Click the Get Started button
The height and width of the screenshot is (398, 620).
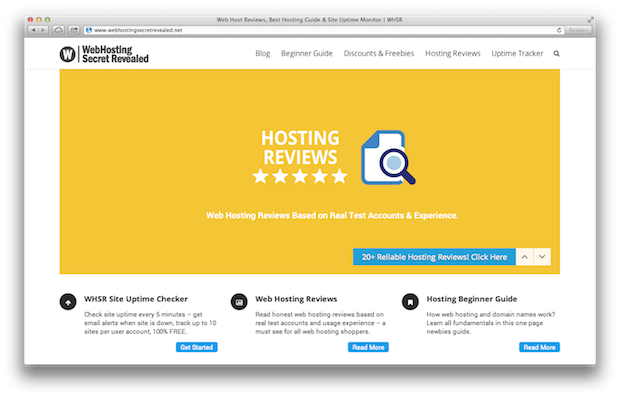tap(197, 347)
